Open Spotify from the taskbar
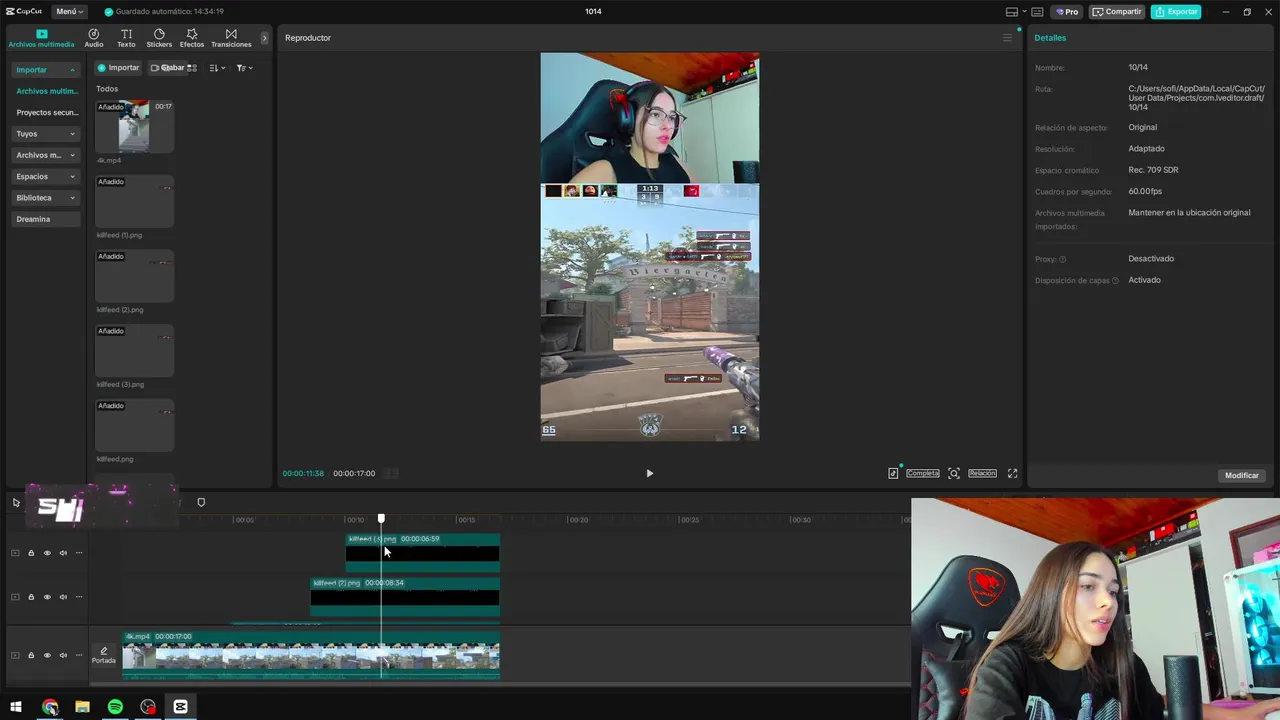The width and height of the screenshot is (1280, 720). [115, 707]
